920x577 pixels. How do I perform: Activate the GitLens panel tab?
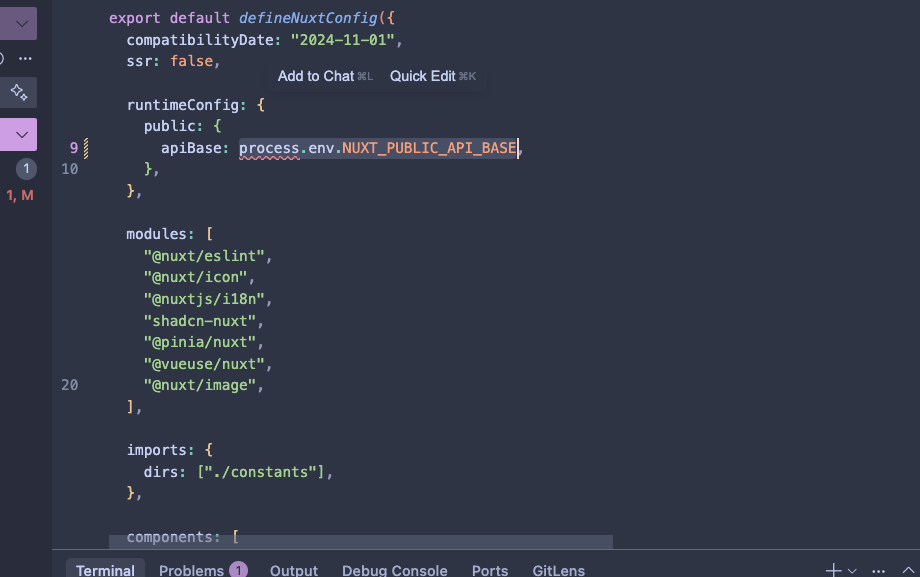click(x=557, y=570)
